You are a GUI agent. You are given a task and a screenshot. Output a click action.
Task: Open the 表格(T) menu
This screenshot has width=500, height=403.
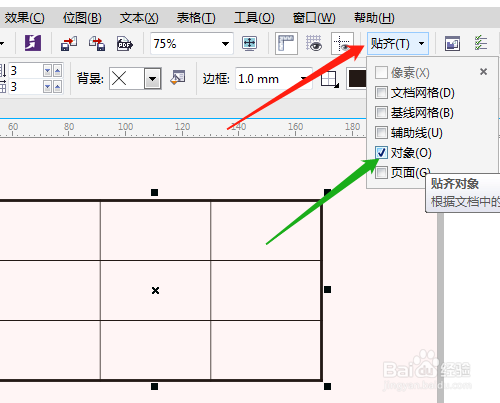point(196,17)
